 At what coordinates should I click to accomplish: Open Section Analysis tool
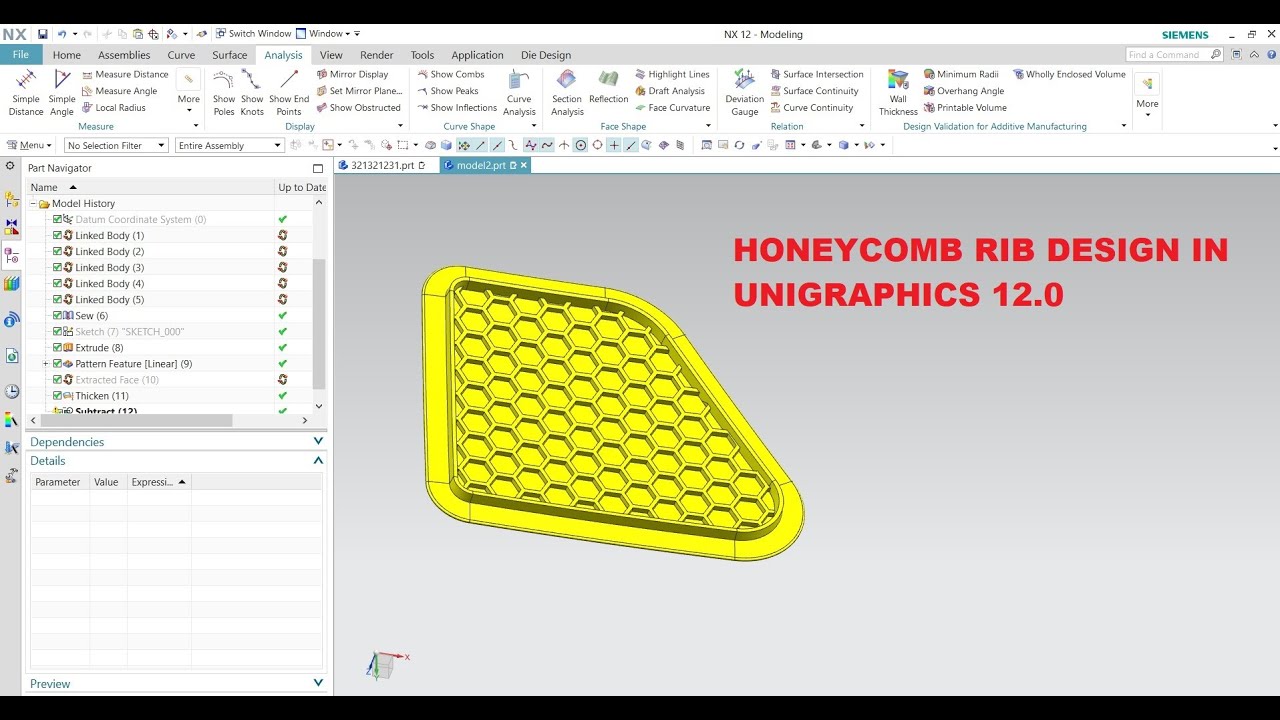tap(567, 92)
